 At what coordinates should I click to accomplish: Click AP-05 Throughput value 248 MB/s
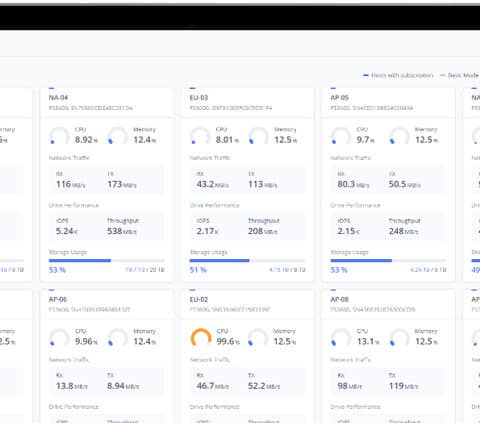click(x=404, y=231)
